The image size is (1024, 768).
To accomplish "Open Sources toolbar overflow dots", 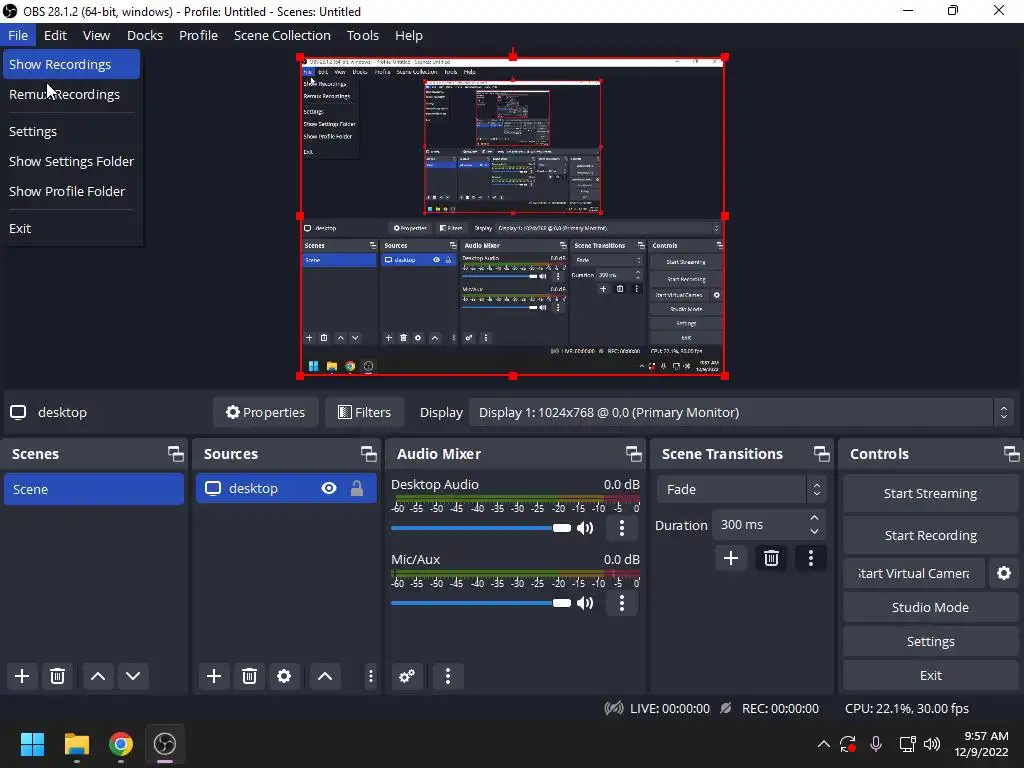I will [371, 676].
